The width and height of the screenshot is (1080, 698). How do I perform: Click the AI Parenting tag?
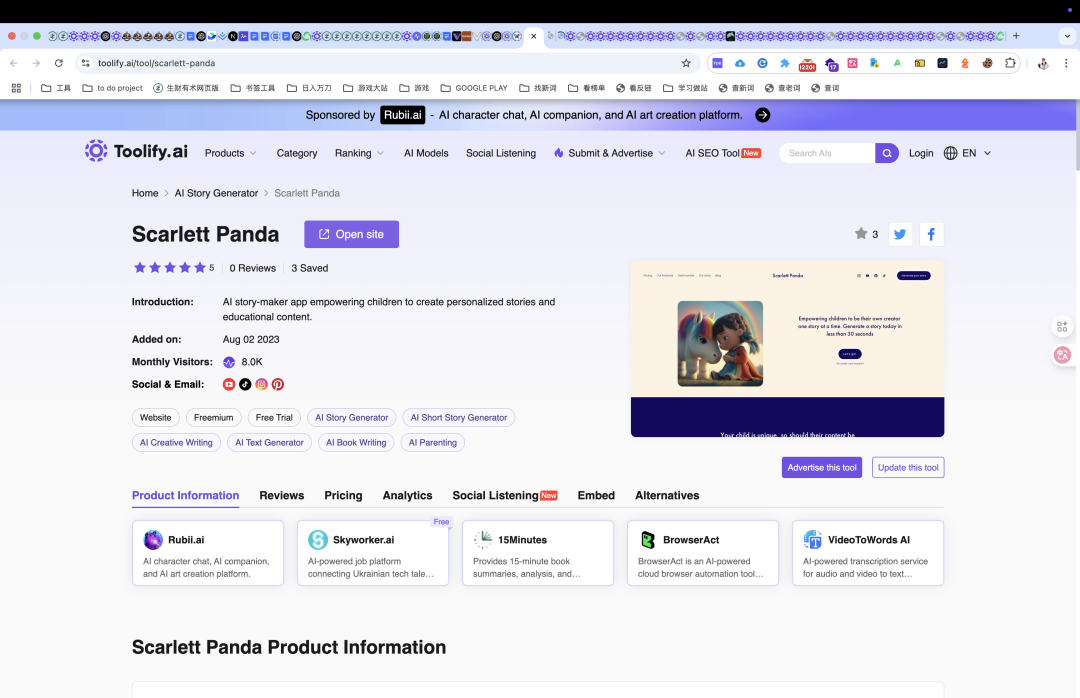point(433,442)
